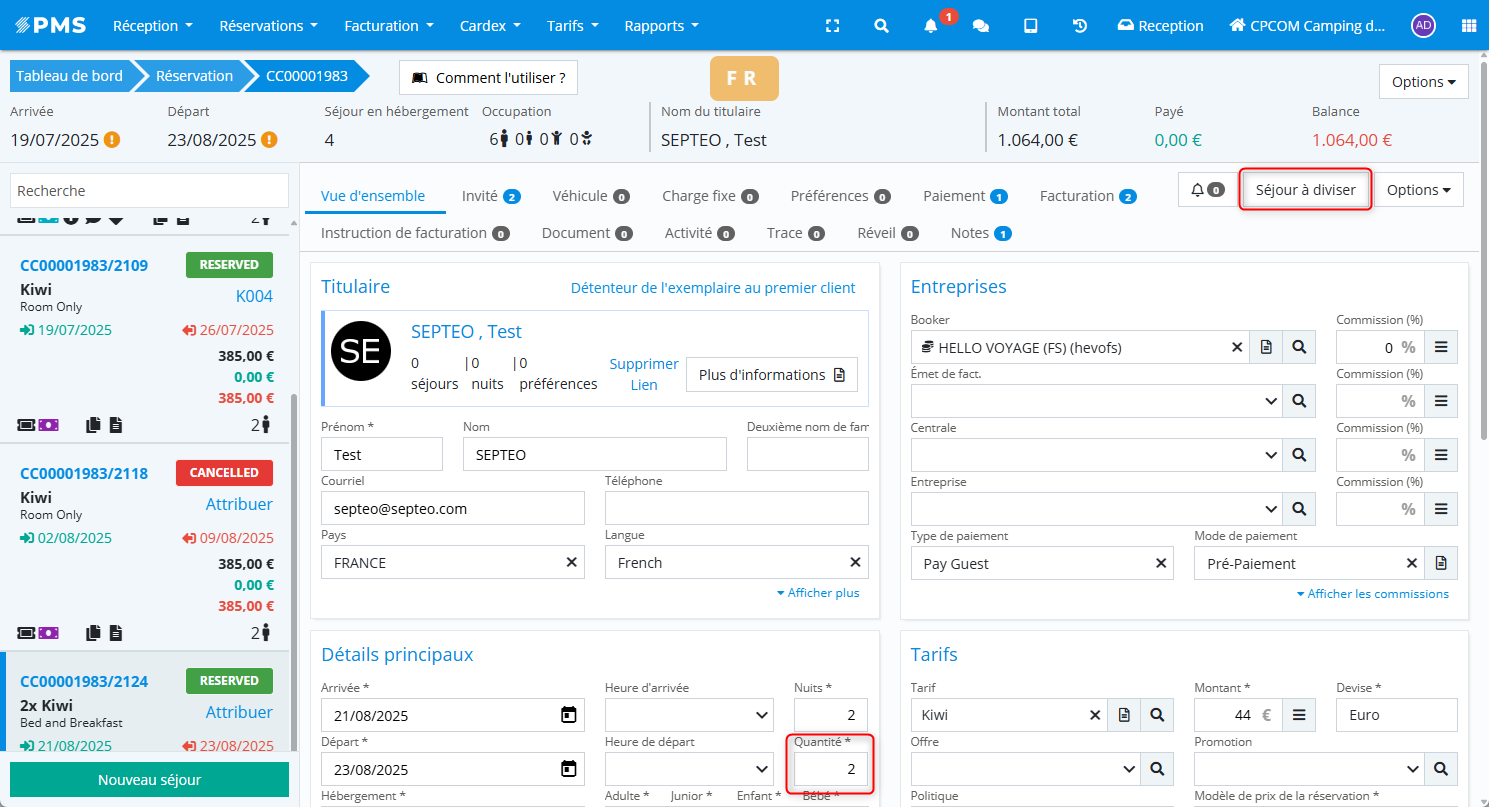Click commission menu icon beside Booker
The image size is (1489, 807).
[x=1441, y=347]
